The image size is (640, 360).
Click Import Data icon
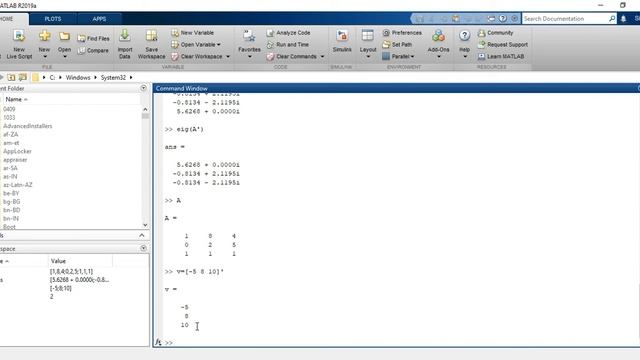125,36
